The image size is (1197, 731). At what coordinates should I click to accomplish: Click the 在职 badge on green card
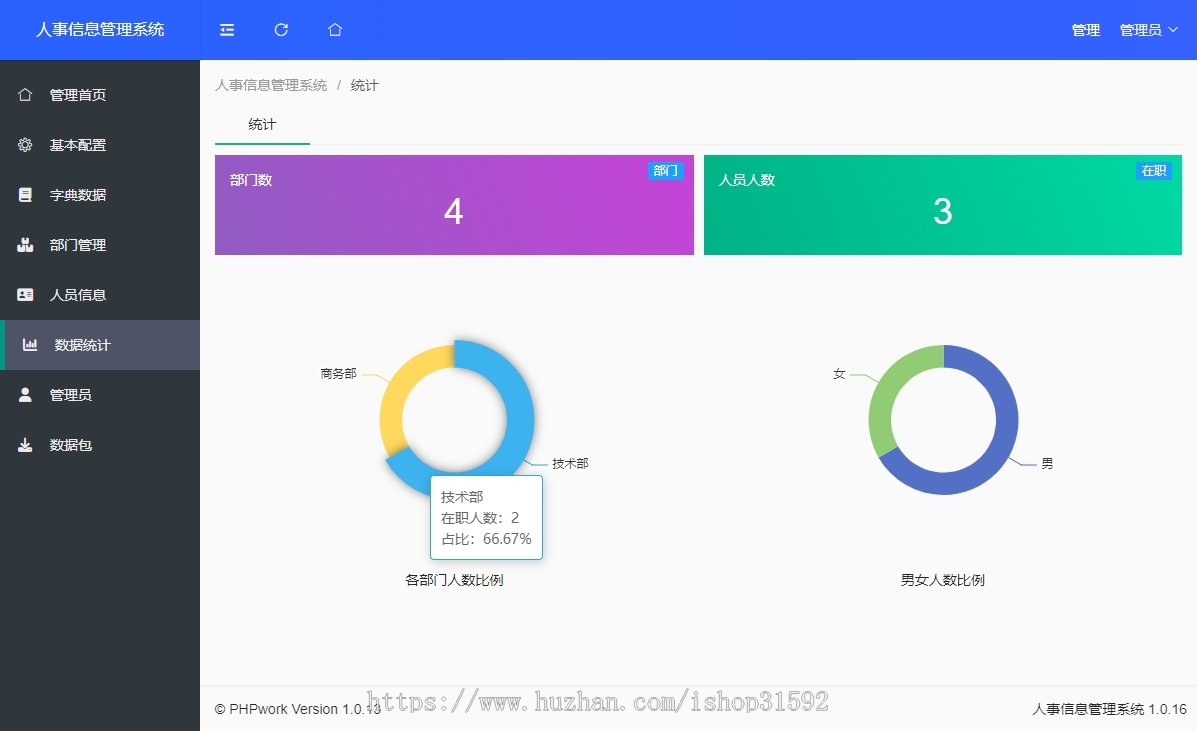1153,171
